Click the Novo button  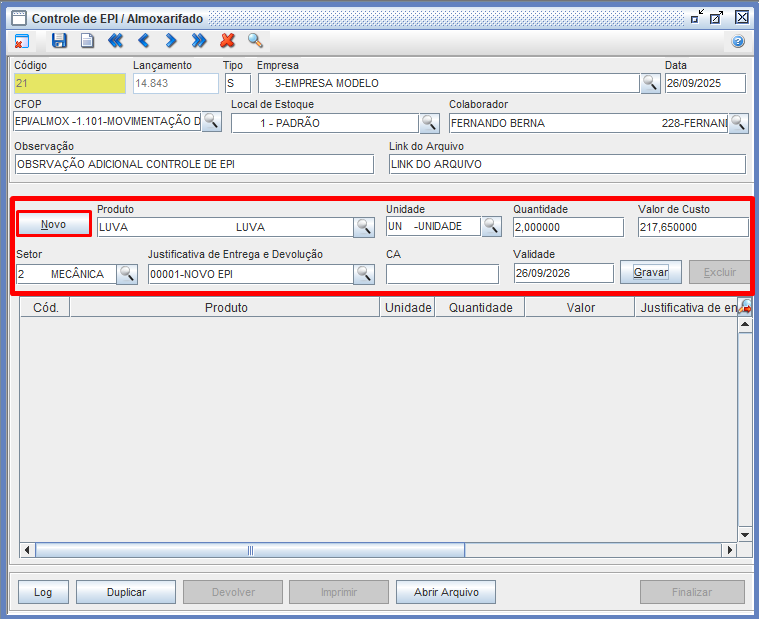point(54,225)
